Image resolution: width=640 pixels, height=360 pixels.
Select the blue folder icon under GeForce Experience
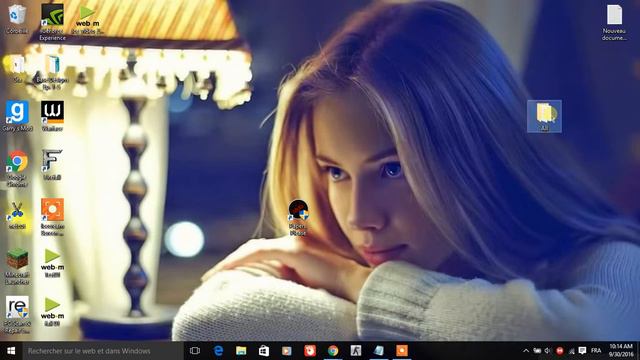pyautogui.click(x=52, y=72)
